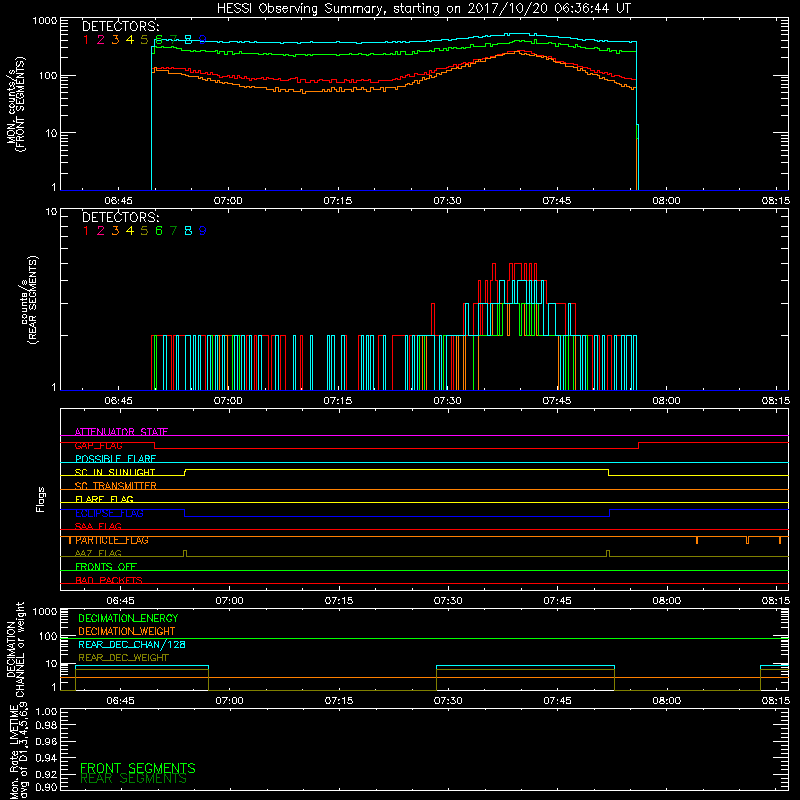Click the vertical Flags axis label
The height and width of the screenshot is (800, 800).
coord(41,499)
